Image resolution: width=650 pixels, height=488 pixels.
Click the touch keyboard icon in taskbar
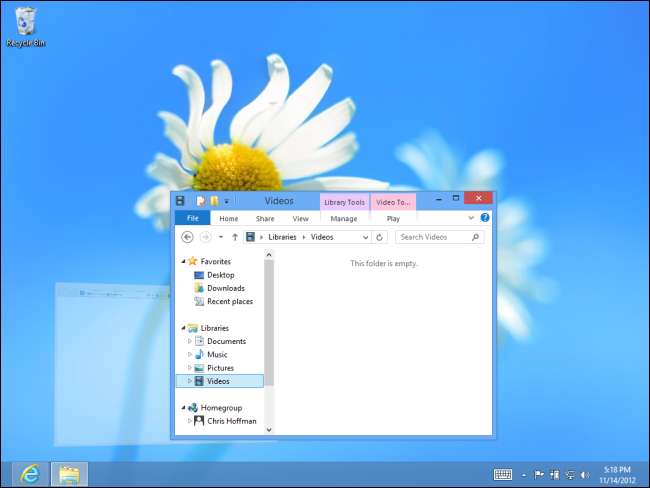pyautogui.click(x=503, y=474)
